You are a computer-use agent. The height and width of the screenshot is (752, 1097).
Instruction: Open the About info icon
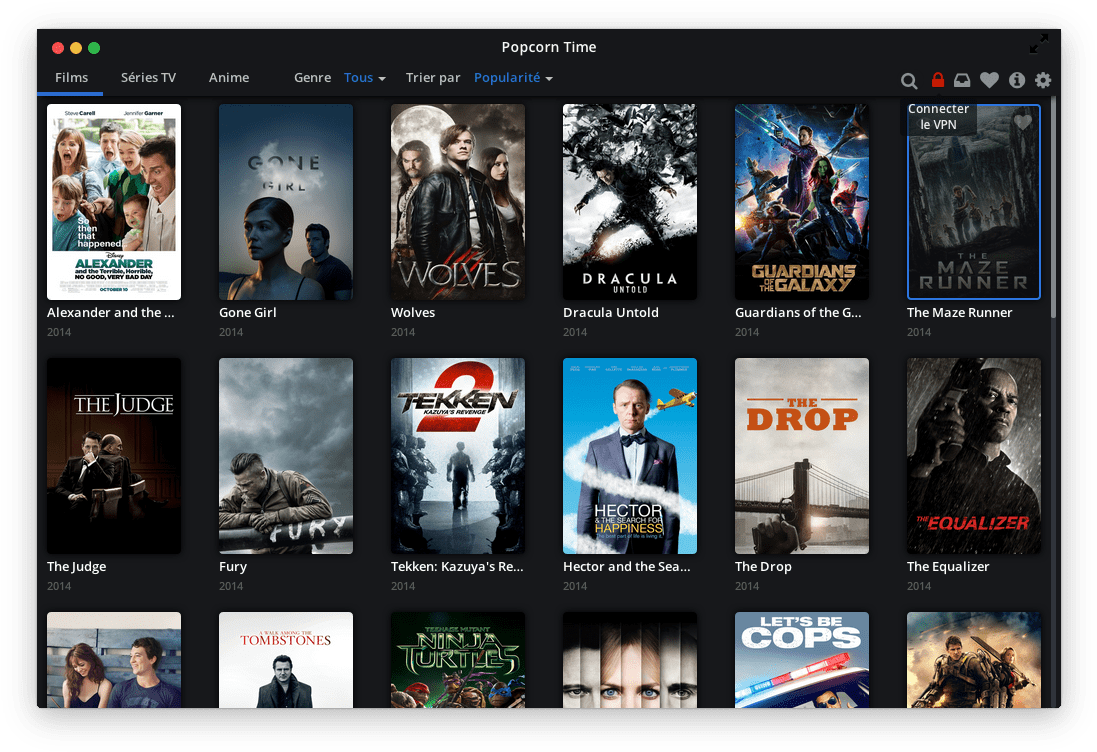pos(1016,80)
